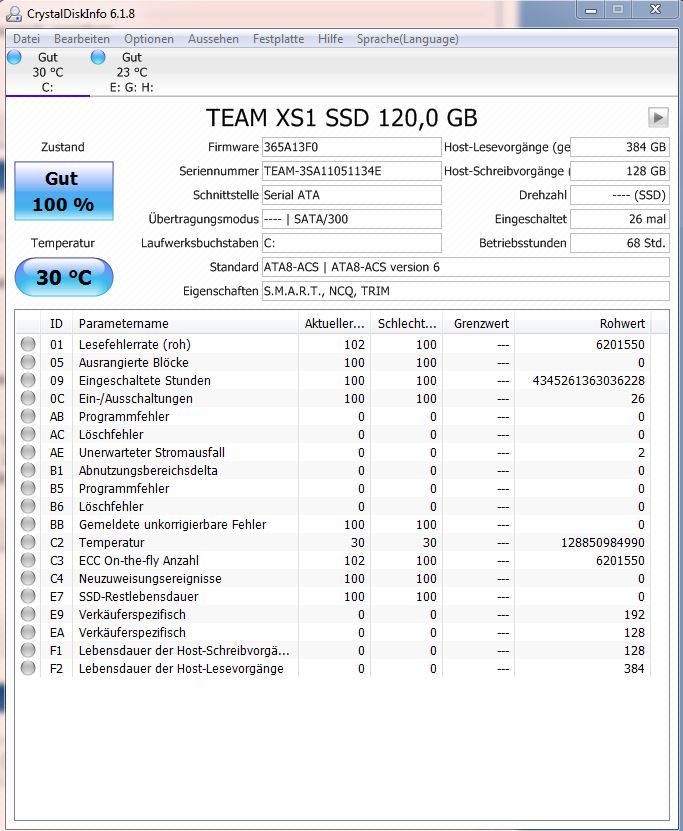Click the status icon of Lesefehlerrate (roh) row
This screenshot has height=831, width=683.
coord(28,344)
